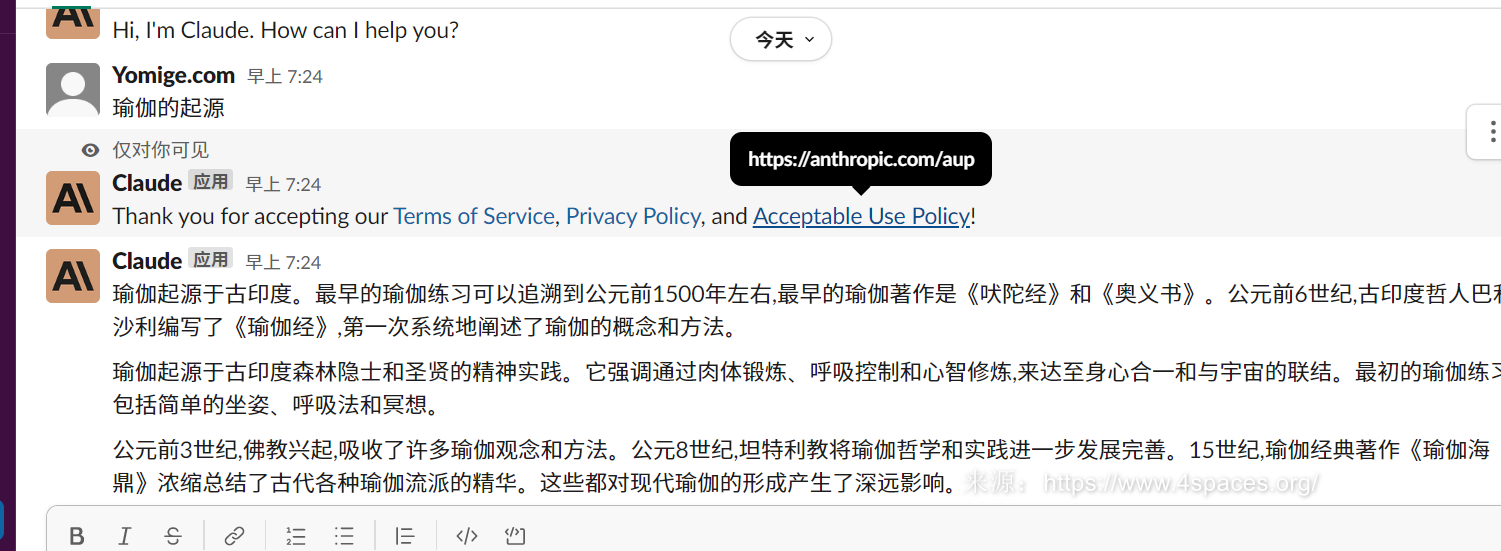Apply blockquote formatting
This screenshot has height=551, width=1501.
pyautogui.click(x=405, y=536)
